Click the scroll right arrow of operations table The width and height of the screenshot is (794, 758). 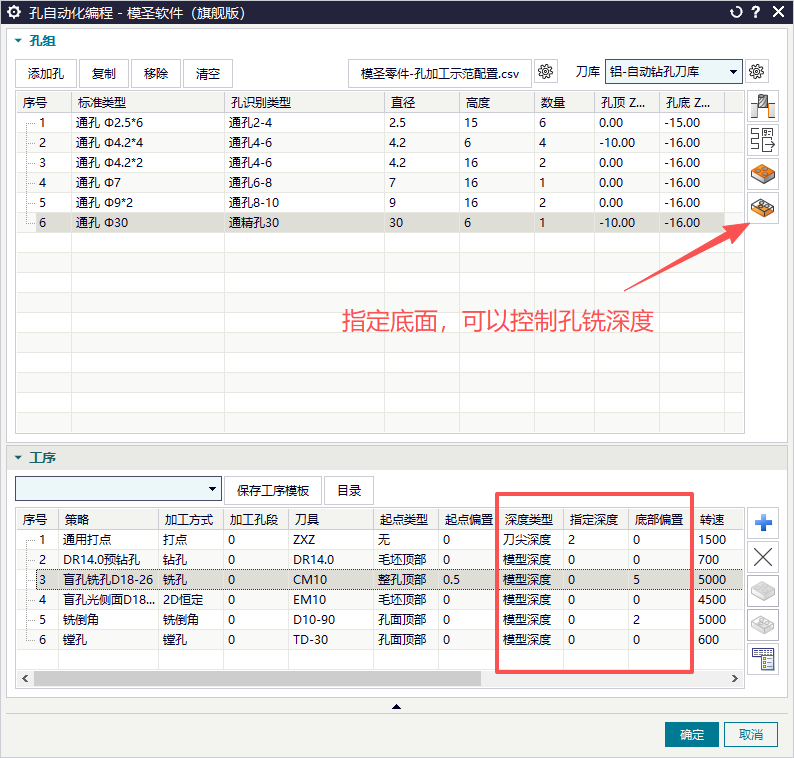click(x=735, y=678)
